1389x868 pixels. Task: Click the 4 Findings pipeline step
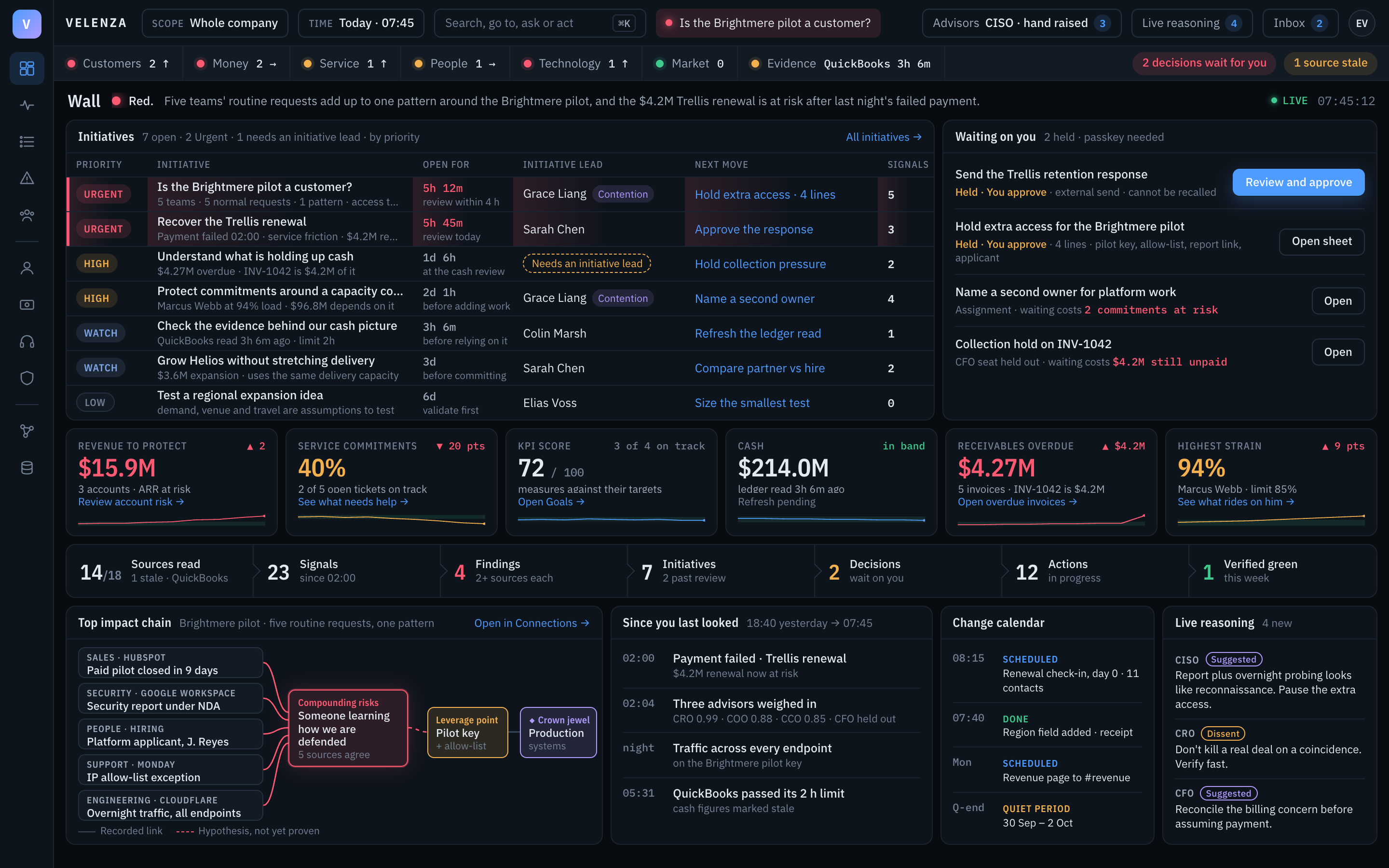[534, 571]
